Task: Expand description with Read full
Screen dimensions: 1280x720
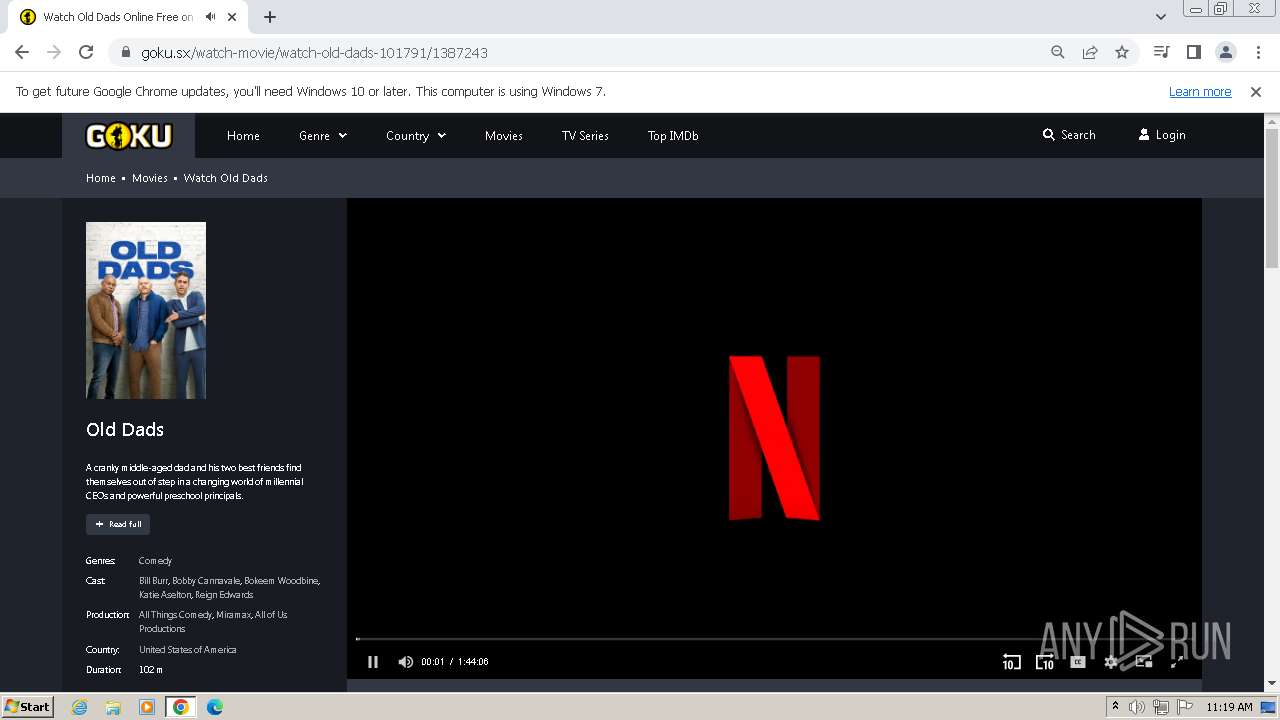Action: click(x=118, y=524)
